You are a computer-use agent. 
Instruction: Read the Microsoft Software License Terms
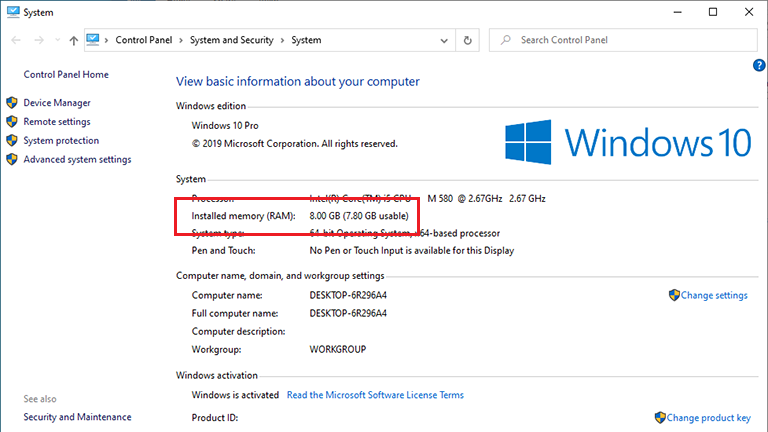pyautogui.click(x=375, y=395)
